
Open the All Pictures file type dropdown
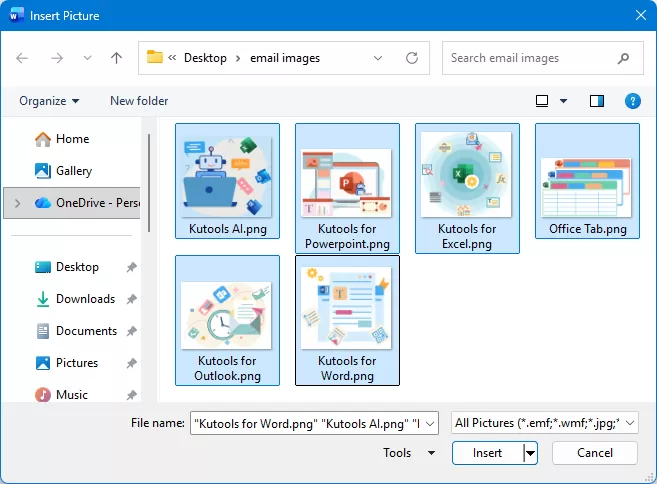[x=544, y=423]
